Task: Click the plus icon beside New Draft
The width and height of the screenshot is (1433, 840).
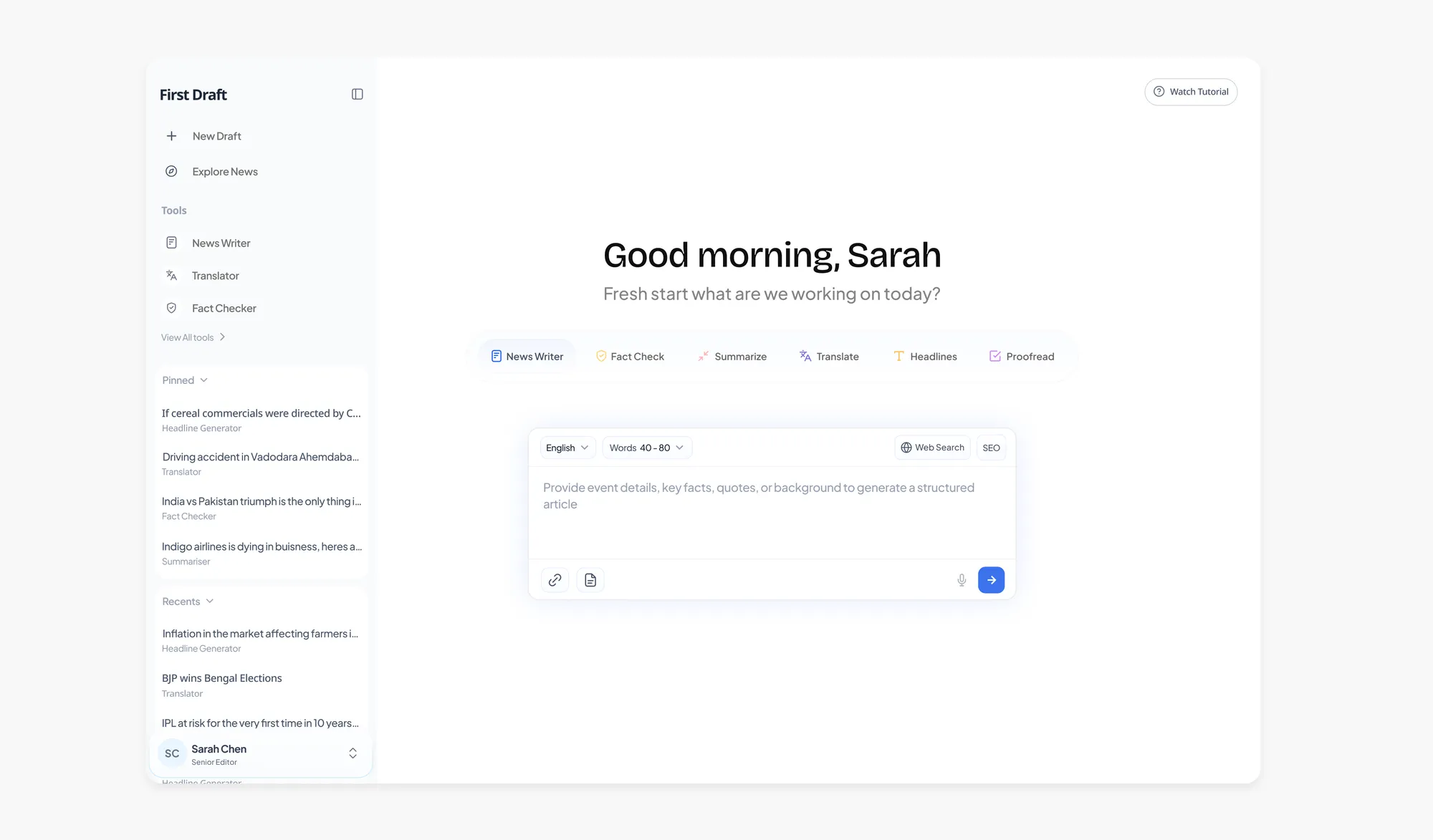Action: [x=171, y=136]
